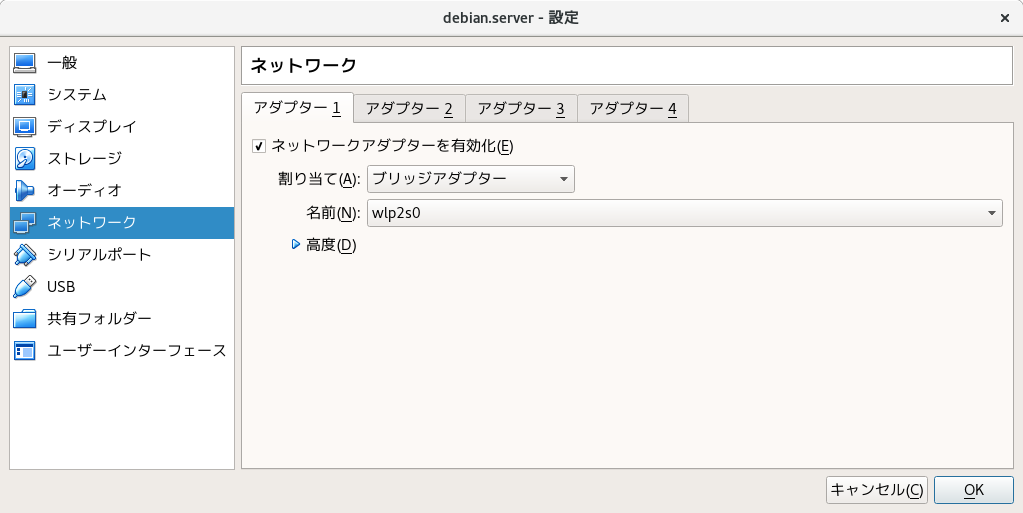The width and height of the screenshot is (1023, 513).
Task: Click the USB plug icon
Action: (x=25, y=287)
